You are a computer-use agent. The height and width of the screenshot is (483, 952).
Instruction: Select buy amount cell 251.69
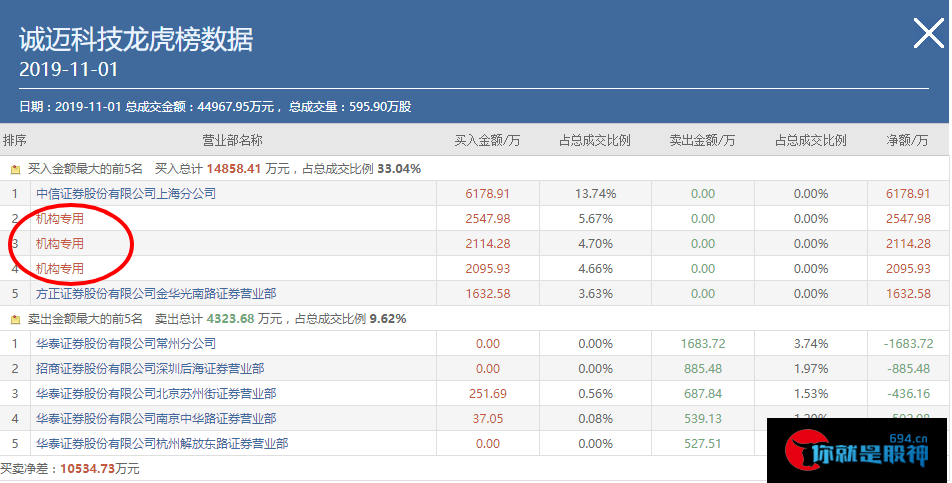(x=488, y=394)
